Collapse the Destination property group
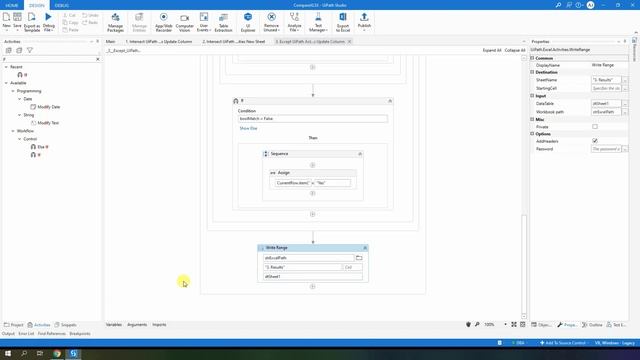This screenshot has height=360, width=640. coord(532,72)
